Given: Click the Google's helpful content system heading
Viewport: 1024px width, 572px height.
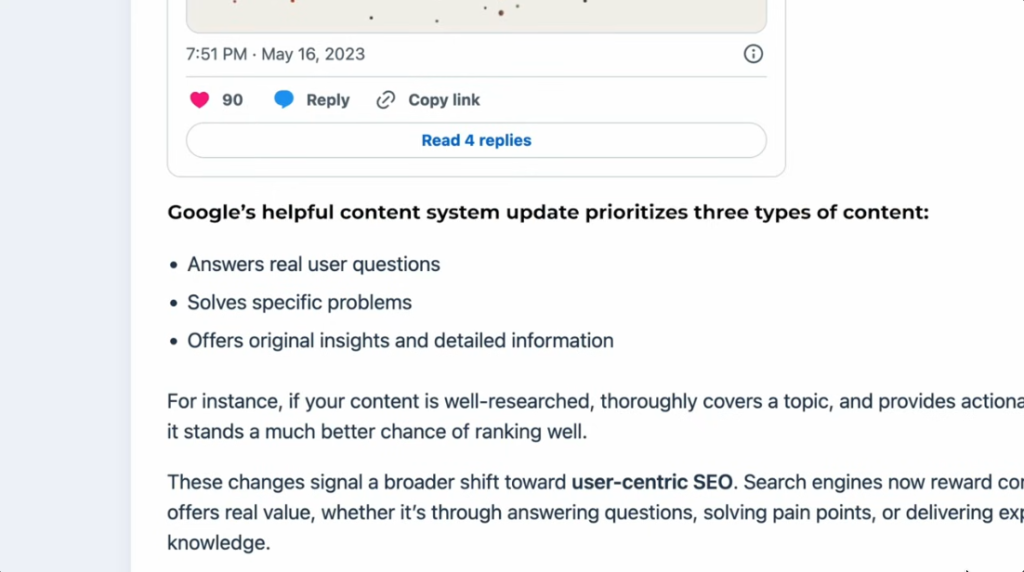Looking at the screenshot, I should pyautogui.click(x=548, y=213).
